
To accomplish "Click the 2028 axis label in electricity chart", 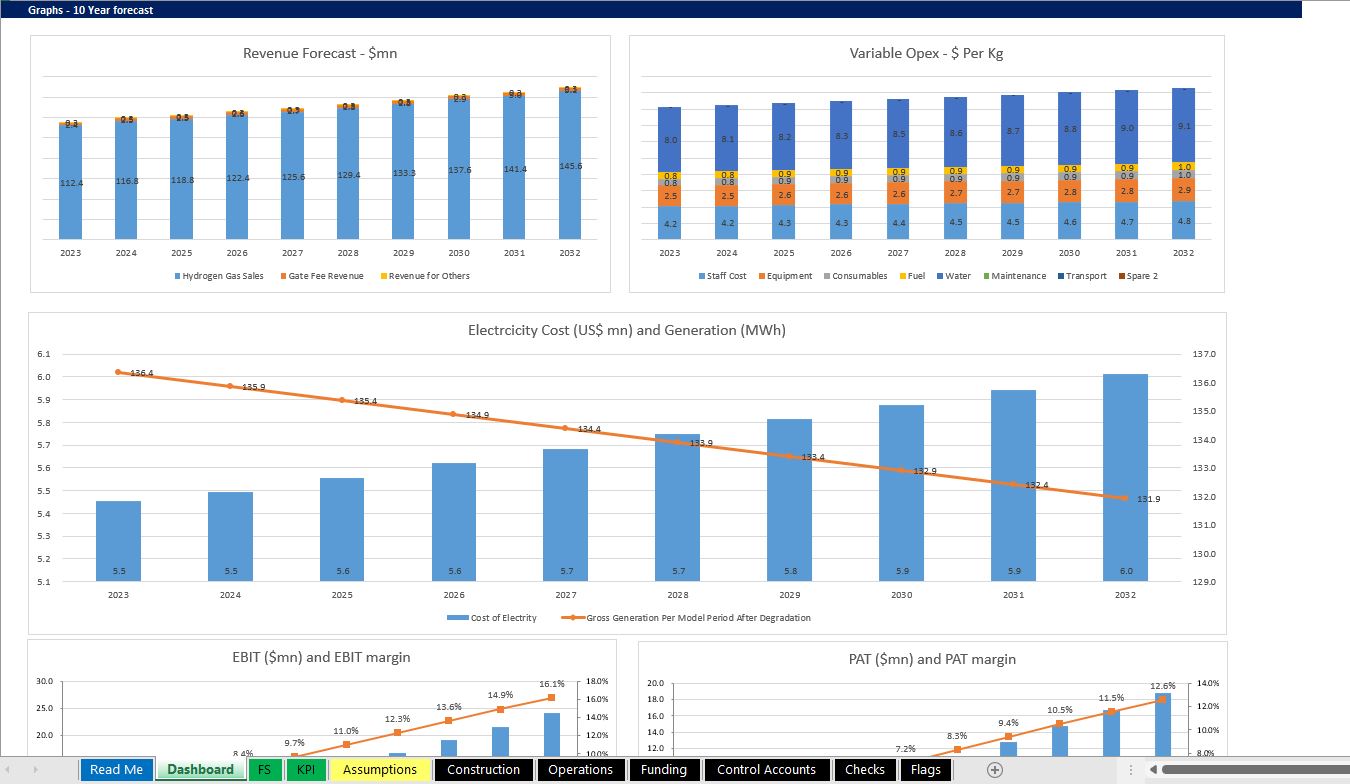I will pyautogui.click(x=678, y=595).
